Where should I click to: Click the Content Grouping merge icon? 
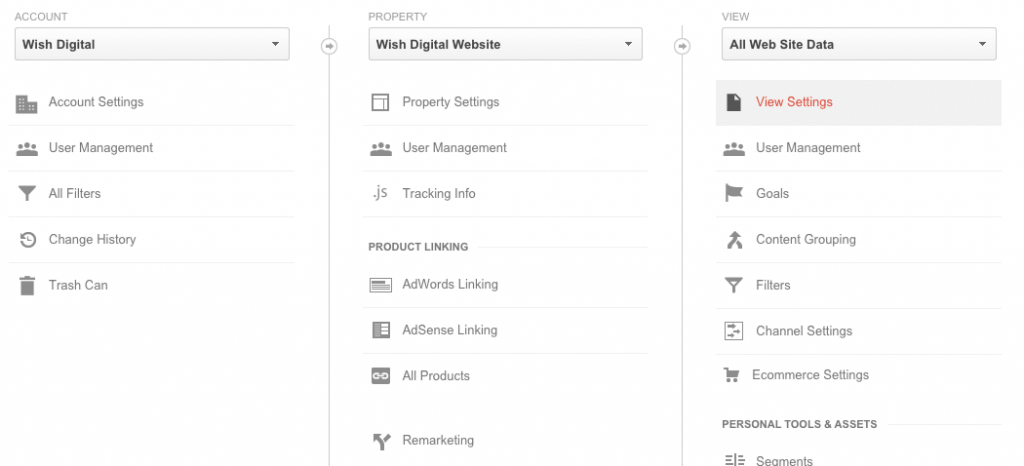click(x=735, y=240)
